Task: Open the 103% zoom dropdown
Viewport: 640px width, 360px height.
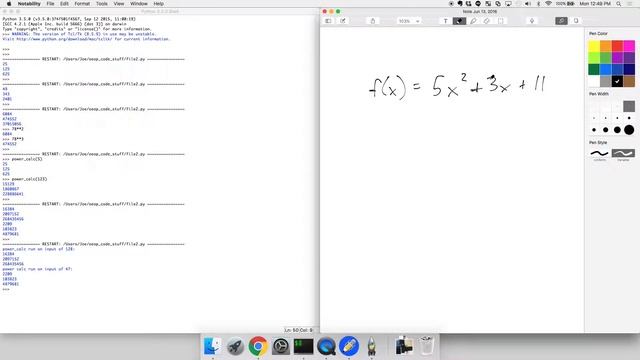Action: coord(409,21)
